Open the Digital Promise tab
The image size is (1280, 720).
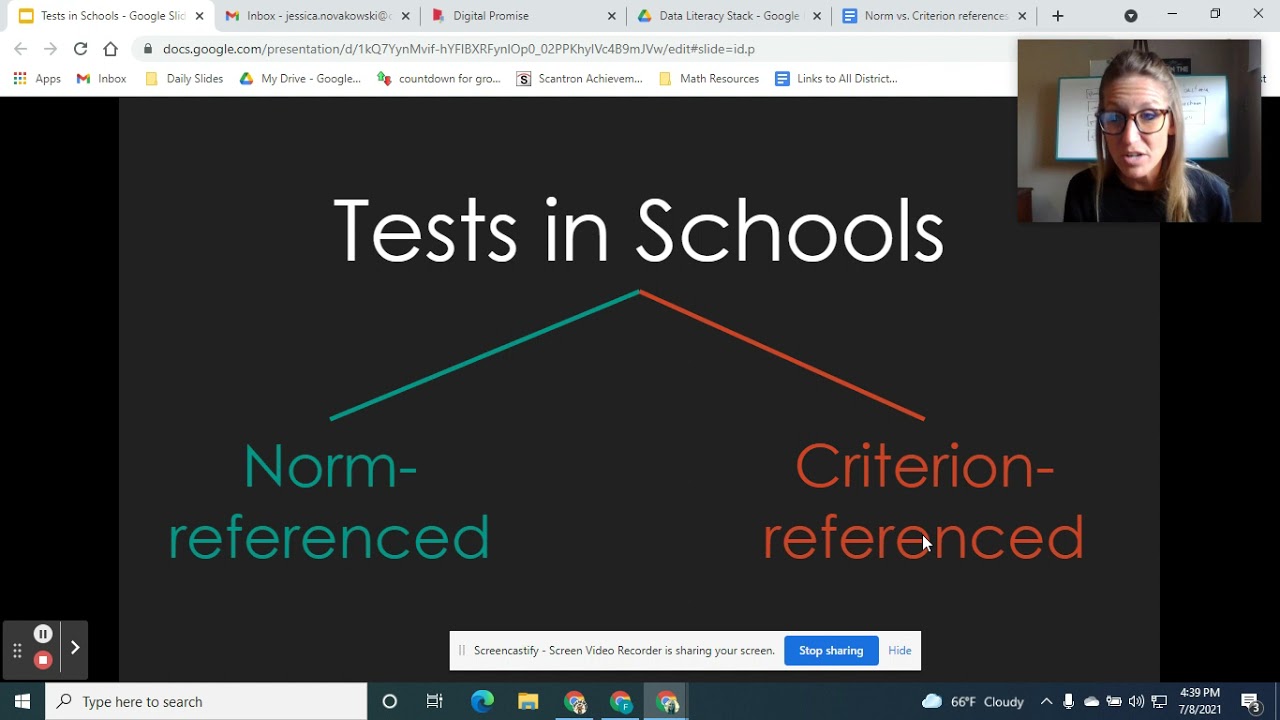(520, 16)
